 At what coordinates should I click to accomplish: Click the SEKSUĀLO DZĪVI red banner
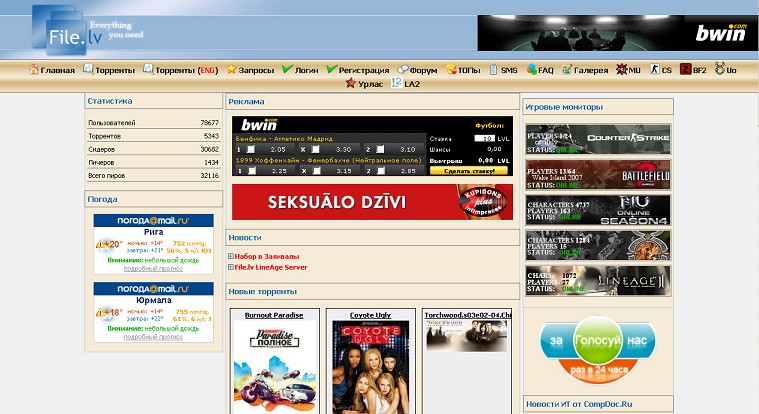coord(372,202)
